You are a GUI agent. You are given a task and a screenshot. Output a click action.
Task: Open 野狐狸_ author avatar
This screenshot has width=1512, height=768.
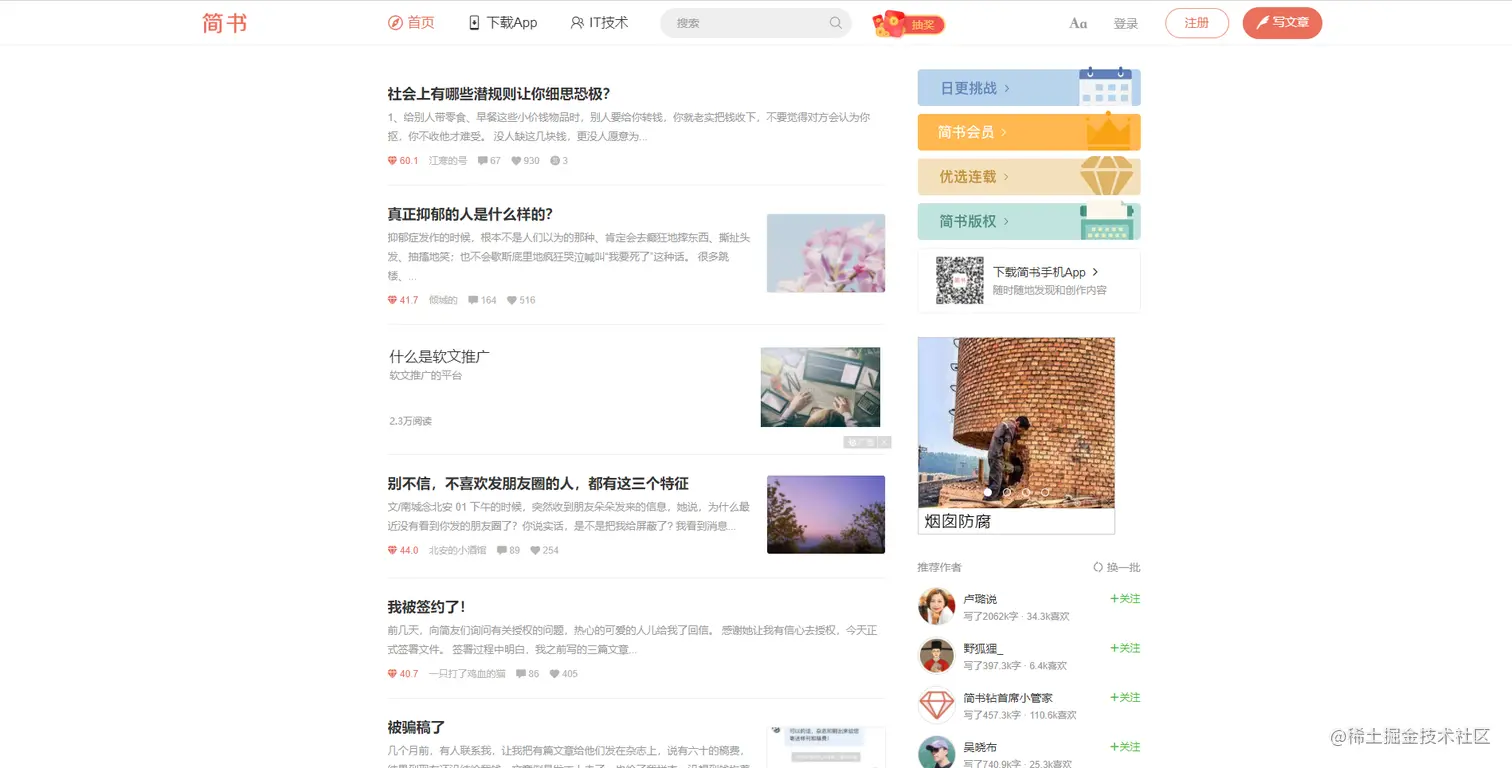click(x=937, y=656)
